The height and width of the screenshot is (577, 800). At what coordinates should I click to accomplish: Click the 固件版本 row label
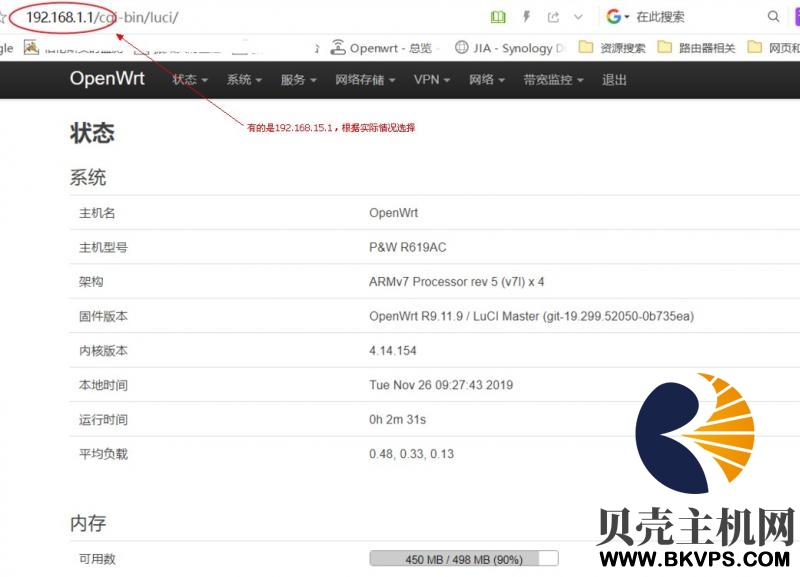[103, 316]
